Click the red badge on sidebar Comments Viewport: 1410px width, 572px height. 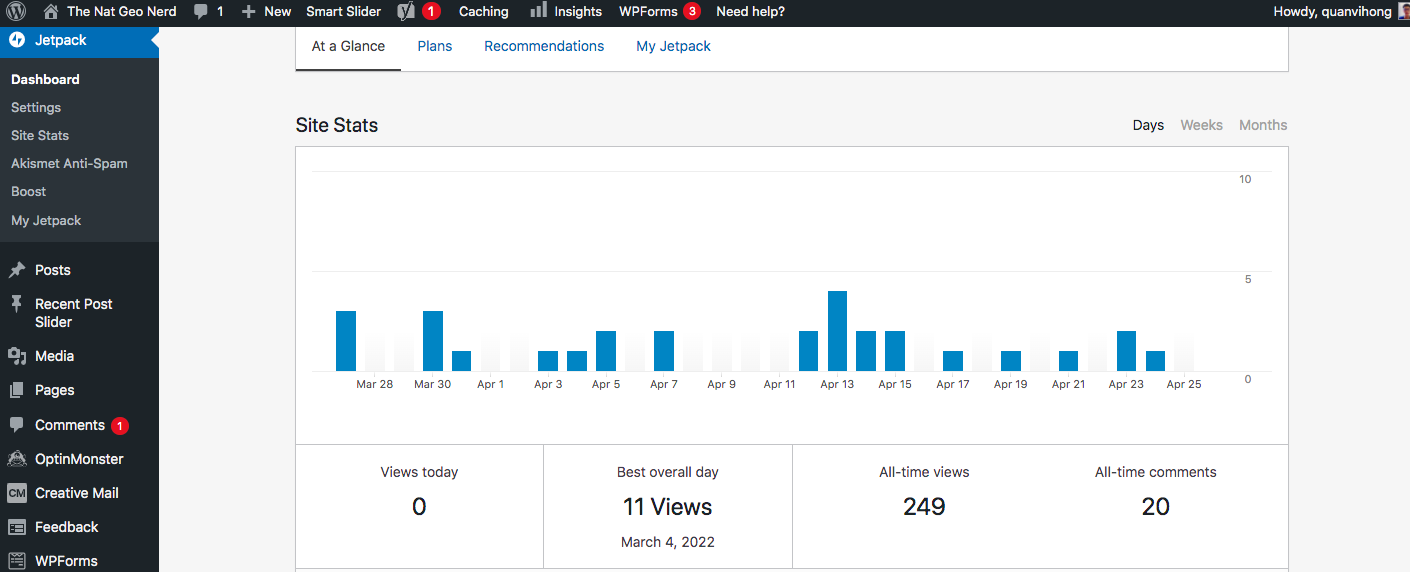[x=120, y=426]
